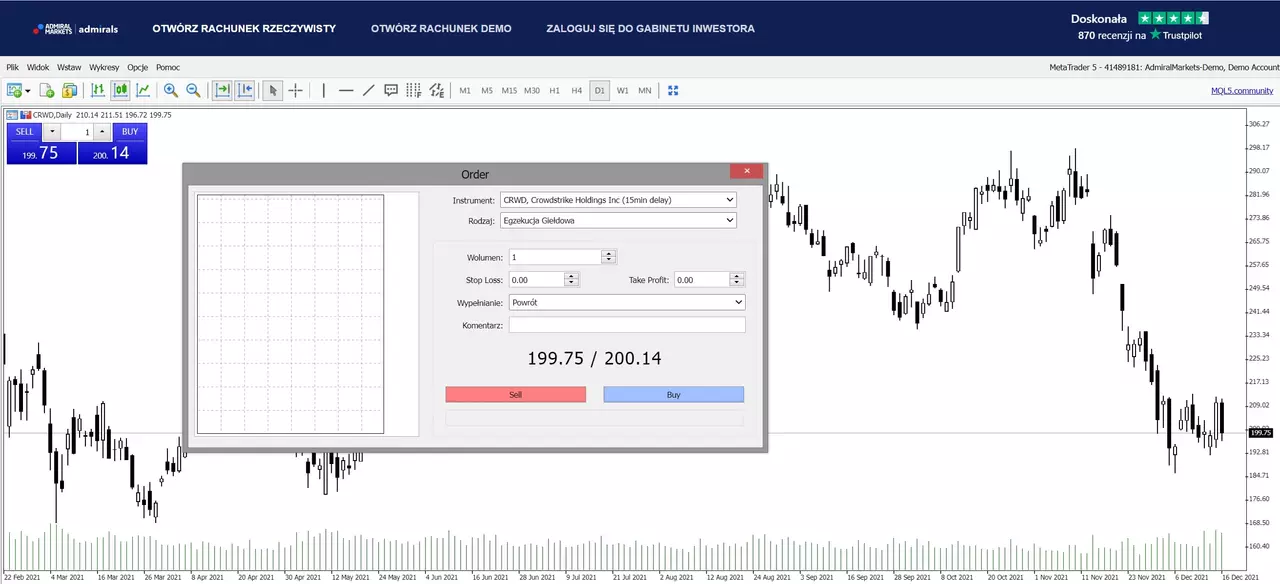
Task: Open the Instrument dropdown CRWD
Action: (618, 200)
